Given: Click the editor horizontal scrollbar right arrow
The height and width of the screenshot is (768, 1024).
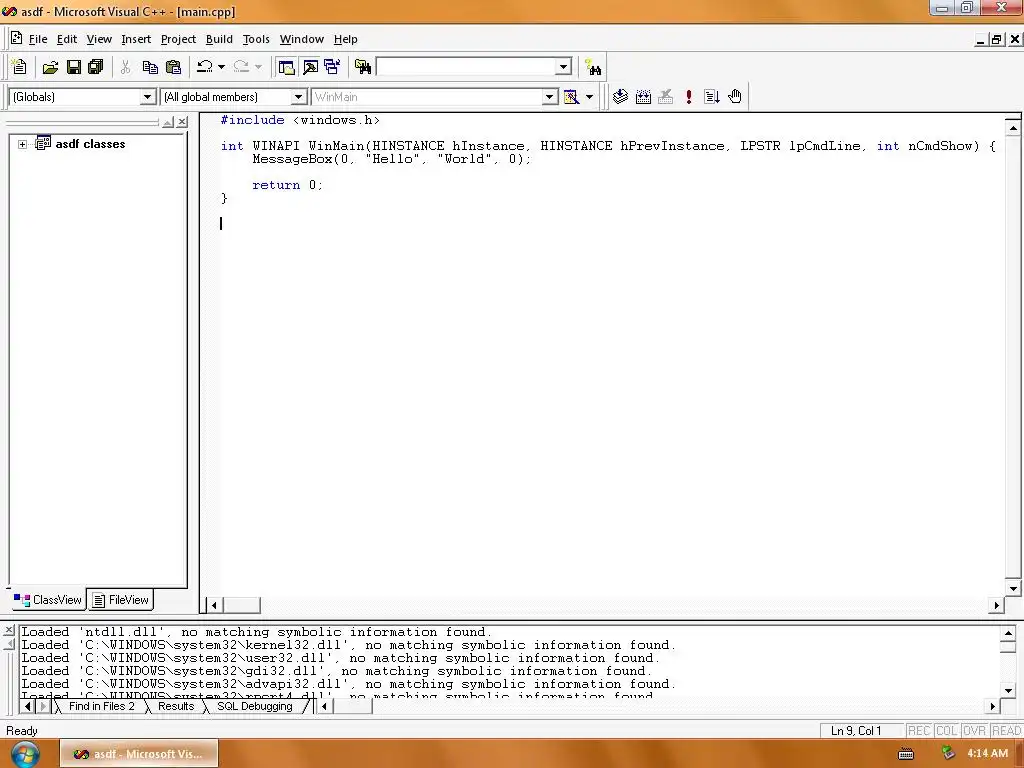Looking at the screenshot, I should click(x=997, y=605).
